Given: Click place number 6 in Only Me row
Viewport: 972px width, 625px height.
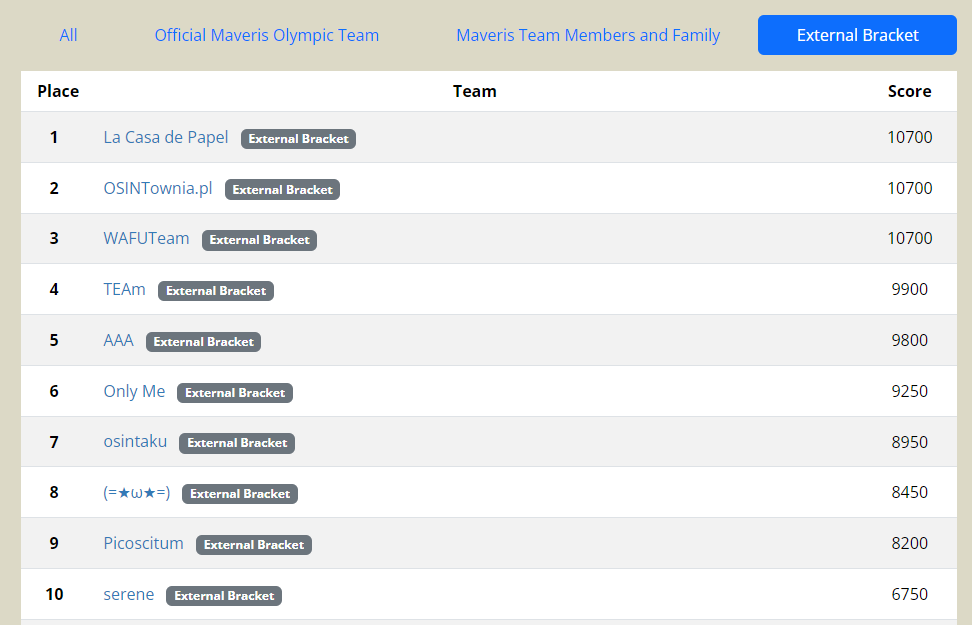Looking at the screenshot, I should pos(54,391).
